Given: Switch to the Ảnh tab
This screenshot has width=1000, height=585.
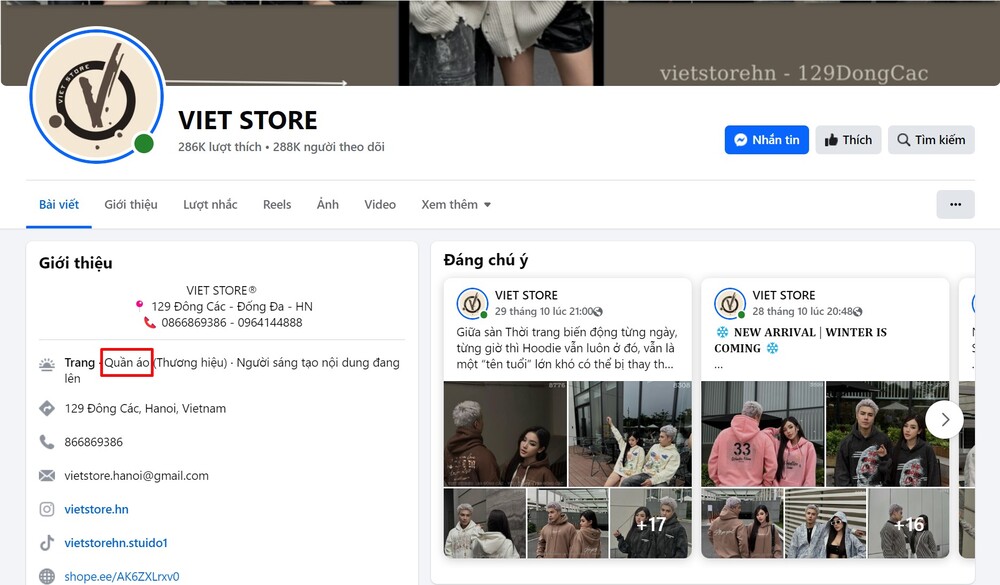Looking at the screenshot, I should click(328, 205).
